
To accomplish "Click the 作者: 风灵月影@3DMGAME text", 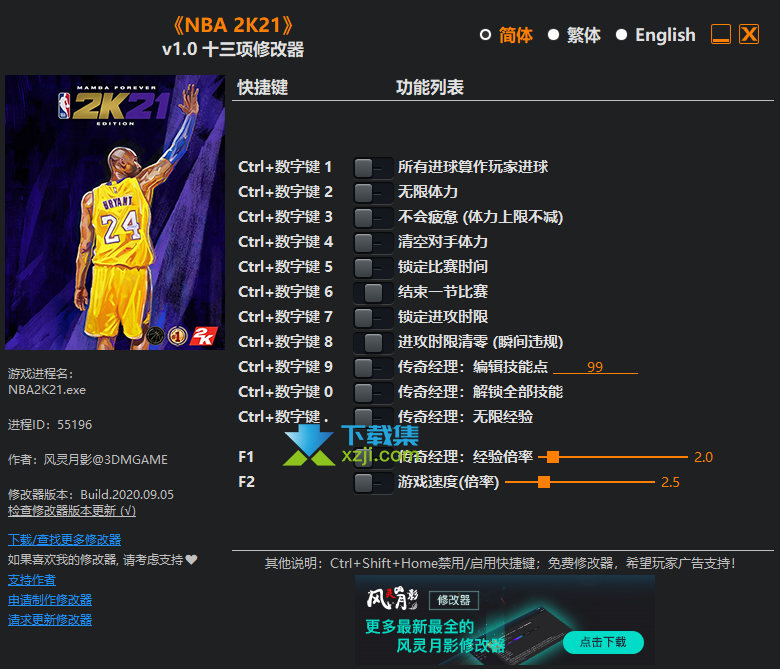I will coord(88,460).
